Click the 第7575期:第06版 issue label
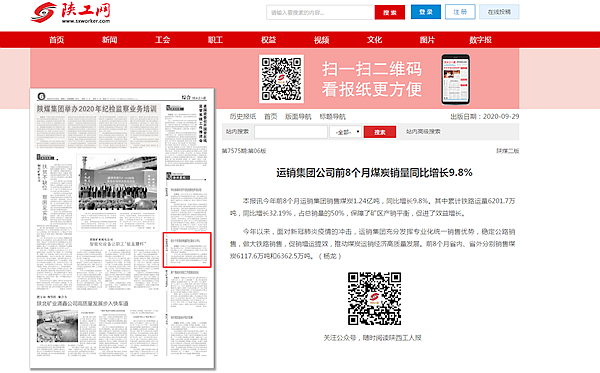The width and height of the screenshot is (600, 373). [x=244, y=151]
